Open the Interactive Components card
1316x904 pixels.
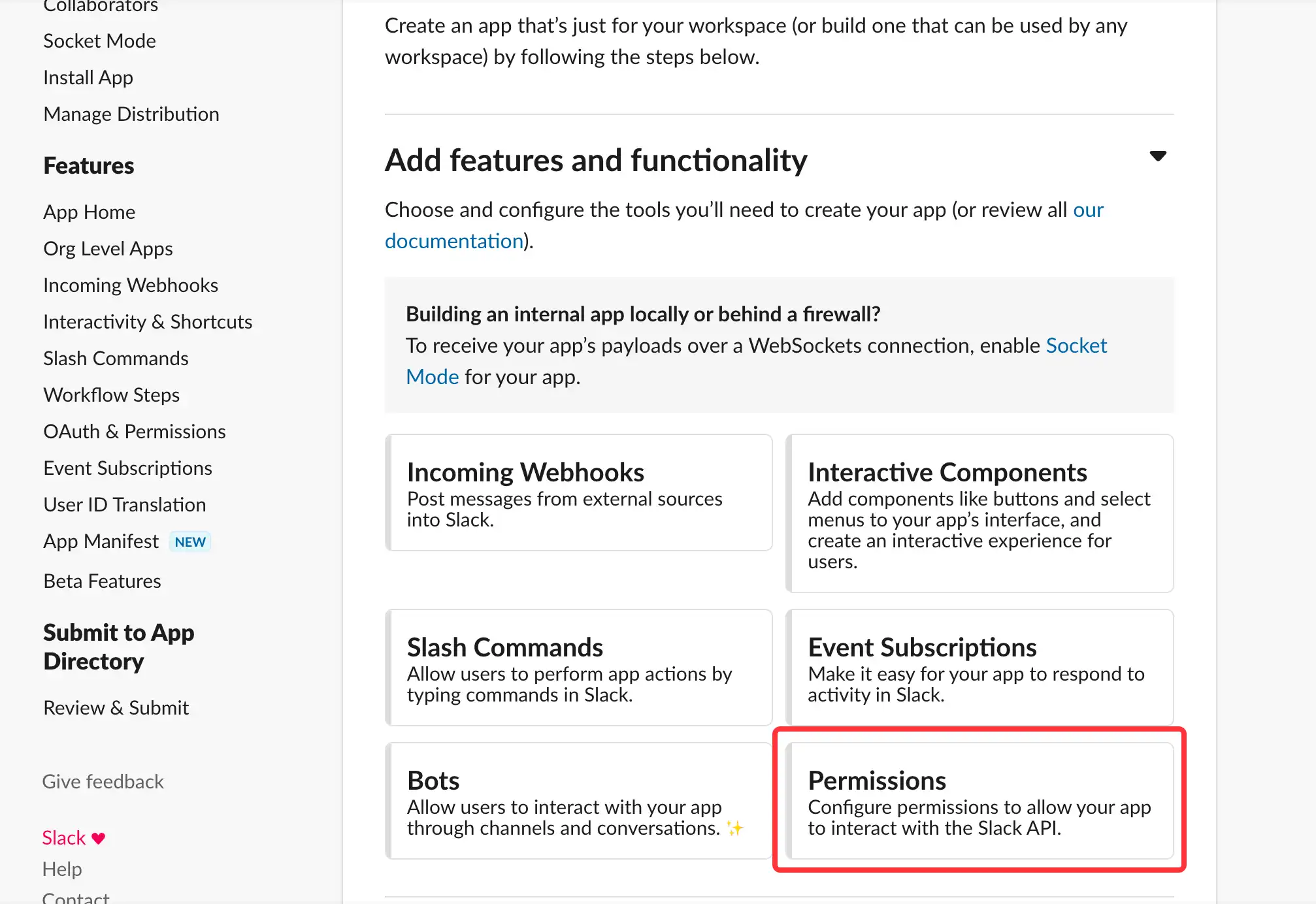click(979, 513)
